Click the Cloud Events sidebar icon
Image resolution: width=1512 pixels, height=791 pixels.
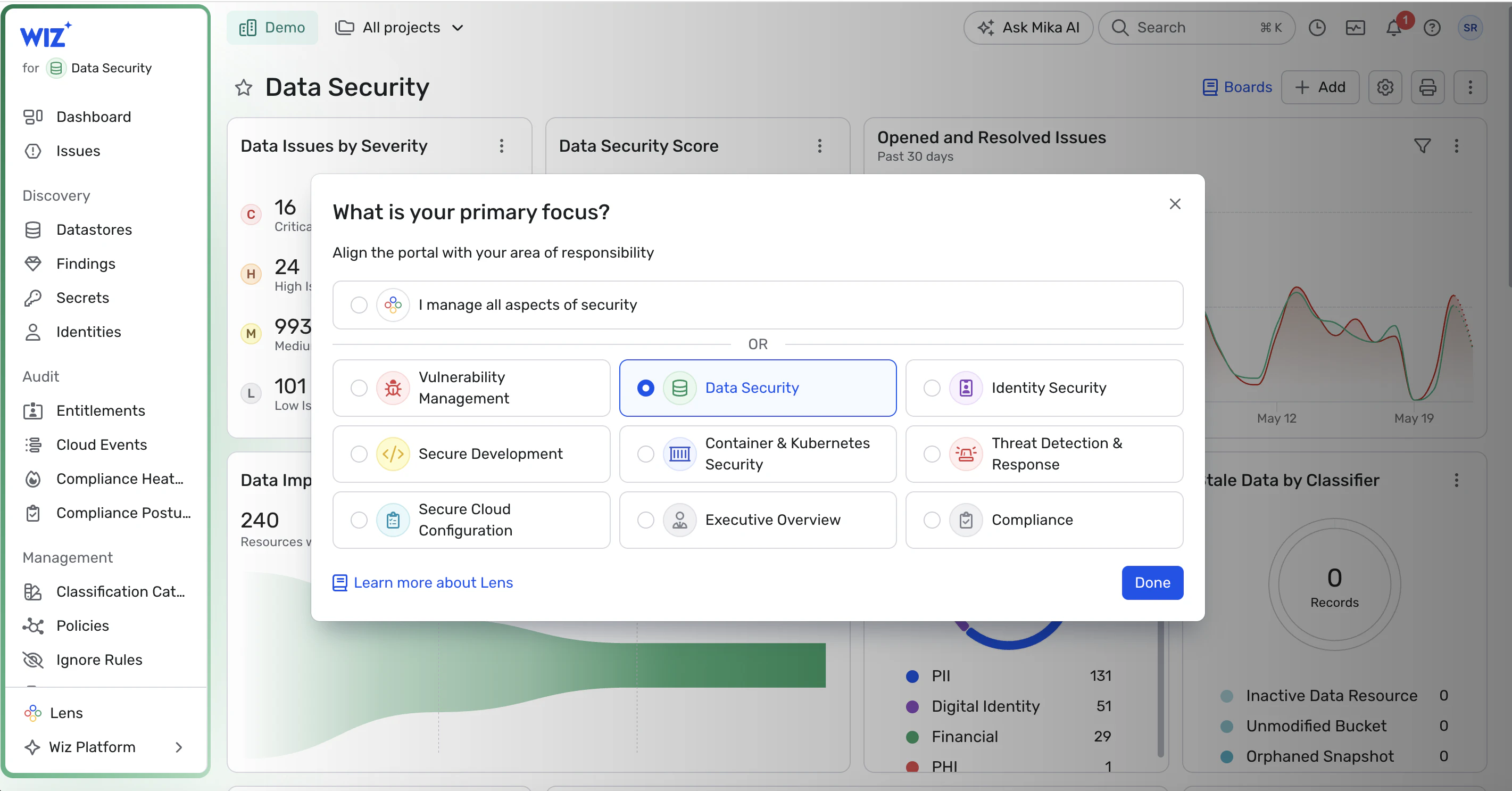tap(33, 444)
